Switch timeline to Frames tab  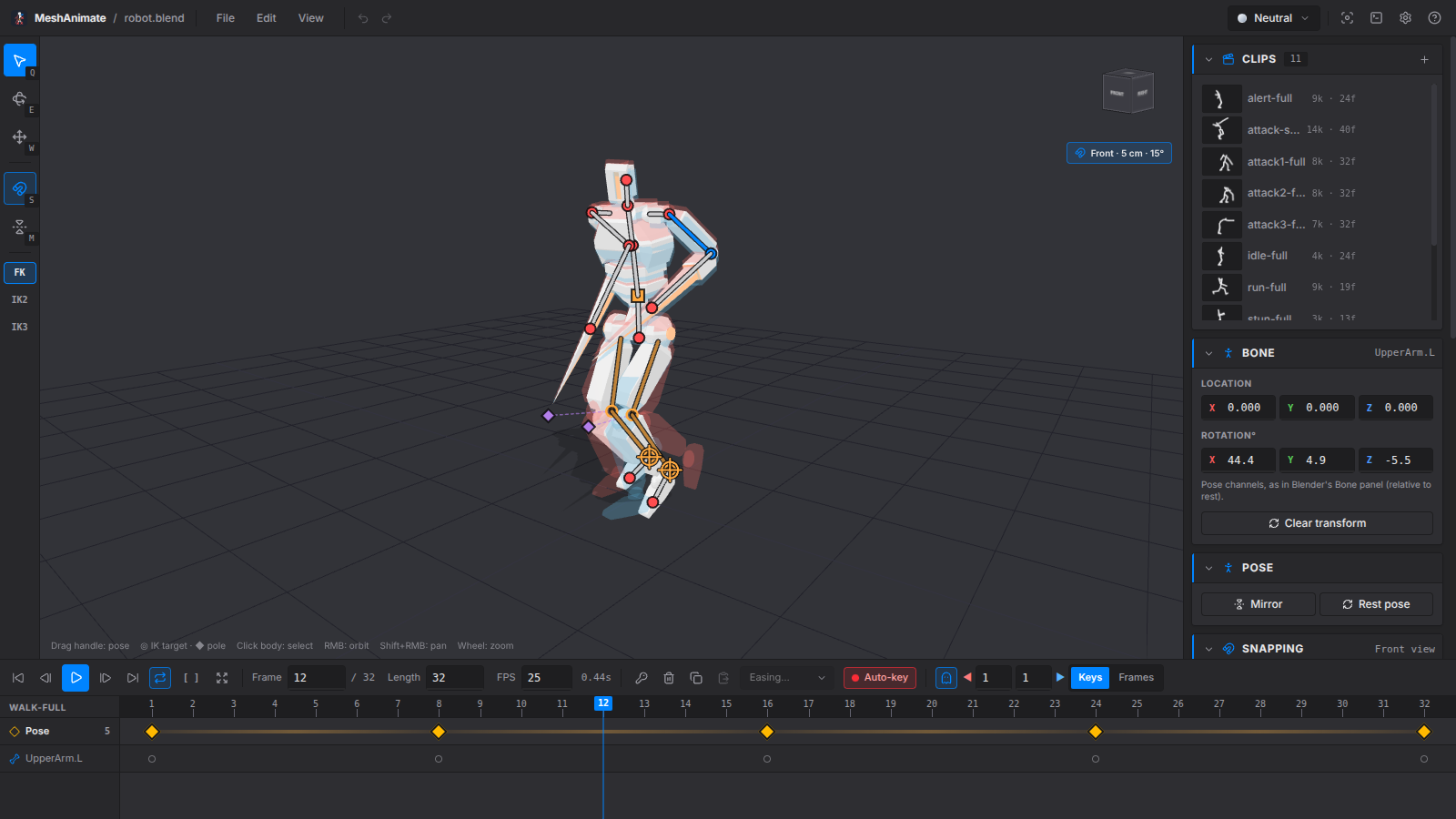1137,678
